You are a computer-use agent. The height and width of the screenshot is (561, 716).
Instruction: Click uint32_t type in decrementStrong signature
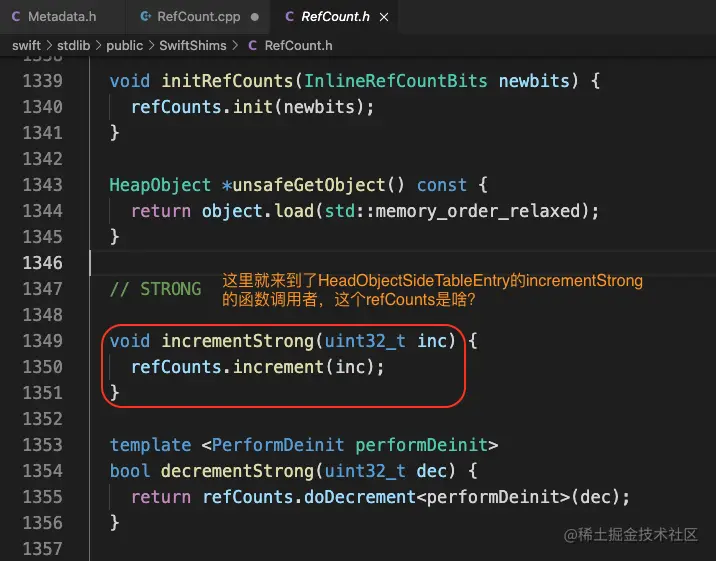[365, 471]
